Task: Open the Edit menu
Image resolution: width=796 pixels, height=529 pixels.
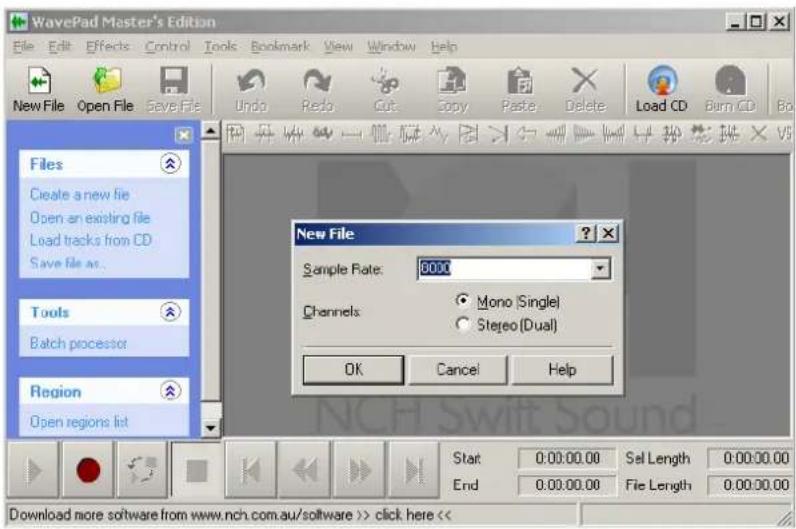Action: 59,47
